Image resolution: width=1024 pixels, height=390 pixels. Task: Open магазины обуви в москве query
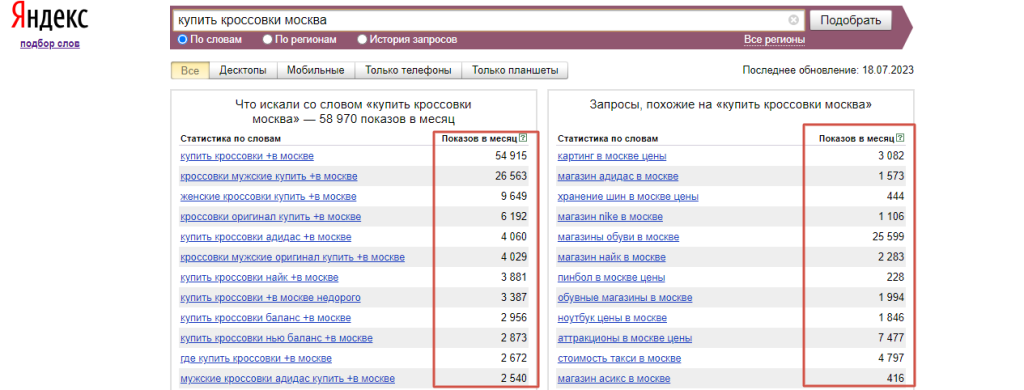618,237
